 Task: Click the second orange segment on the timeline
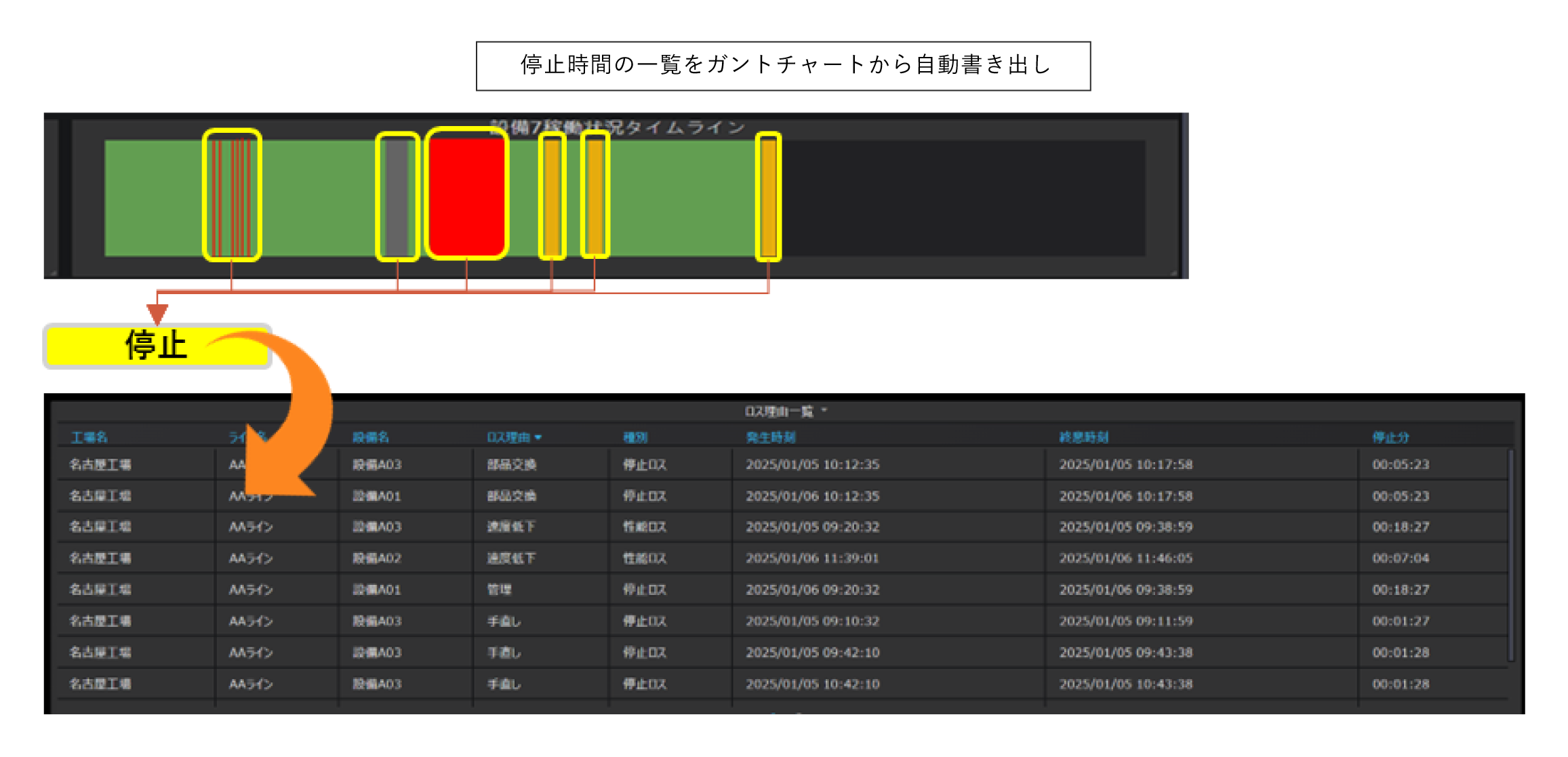[x=595, y=197]
